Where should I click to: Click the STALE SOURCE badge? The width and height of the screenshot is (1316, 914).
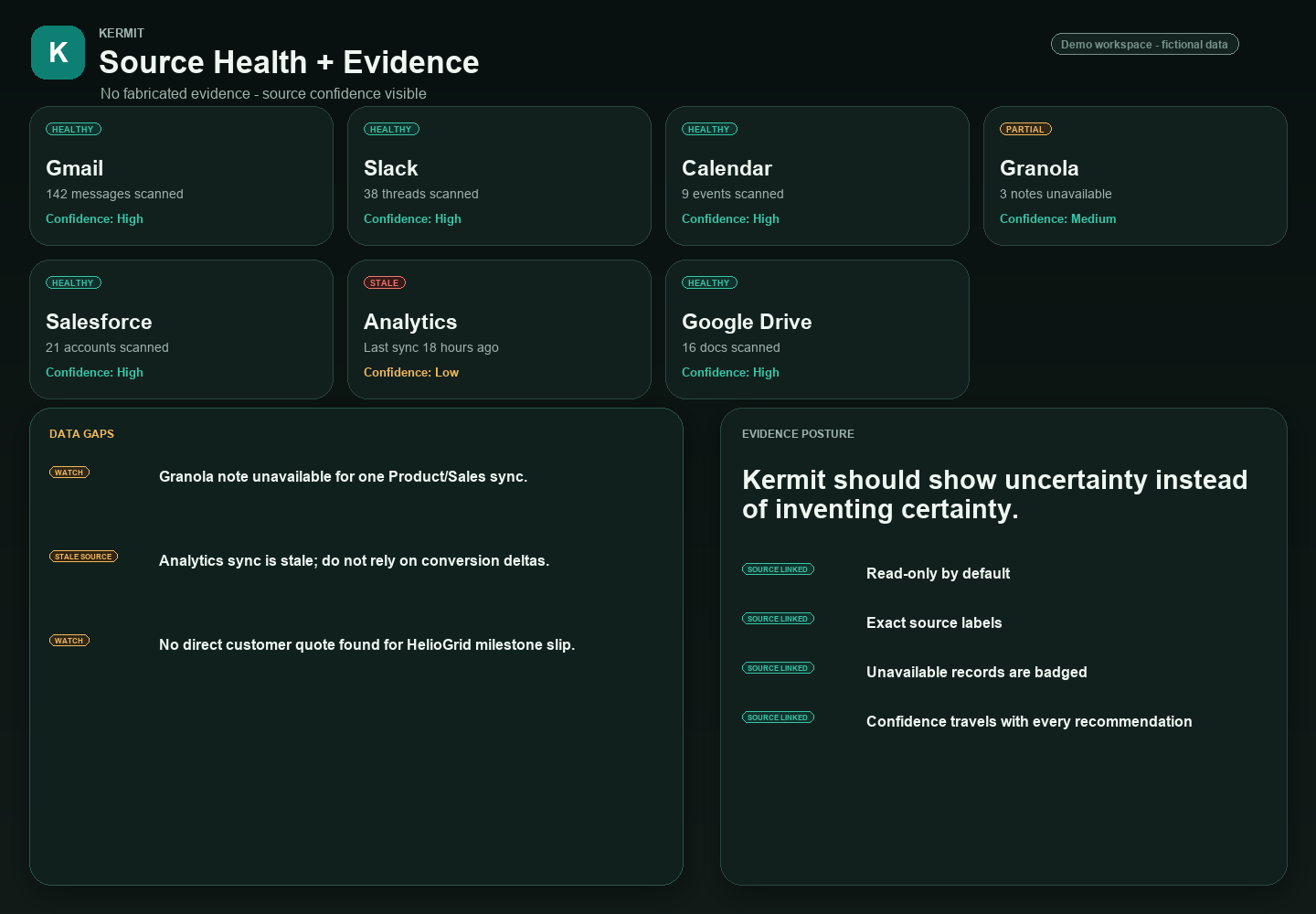coord(83,557)
